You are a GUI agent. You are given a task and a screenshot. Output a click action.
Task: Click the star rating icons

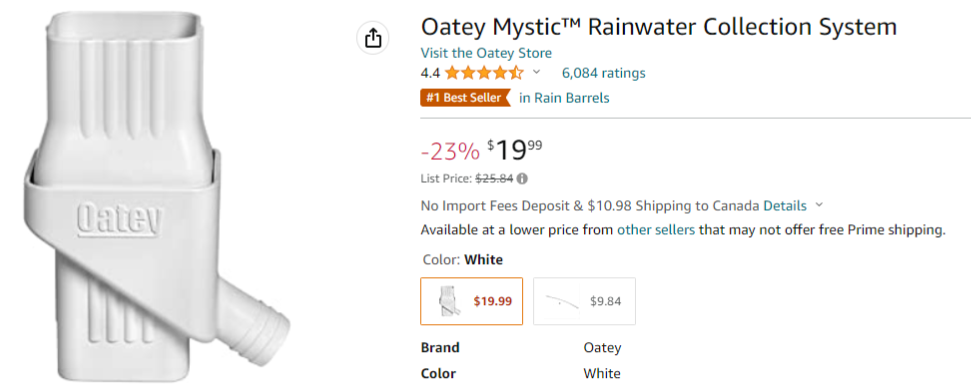(484, 73)
